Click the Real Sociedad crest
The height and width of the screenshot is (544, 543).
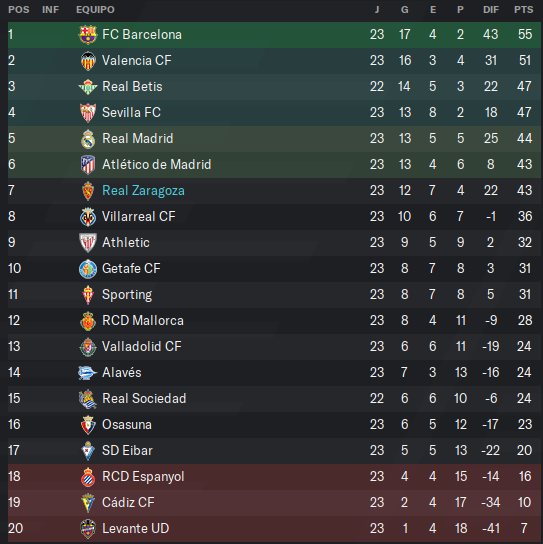click(88, 399)
